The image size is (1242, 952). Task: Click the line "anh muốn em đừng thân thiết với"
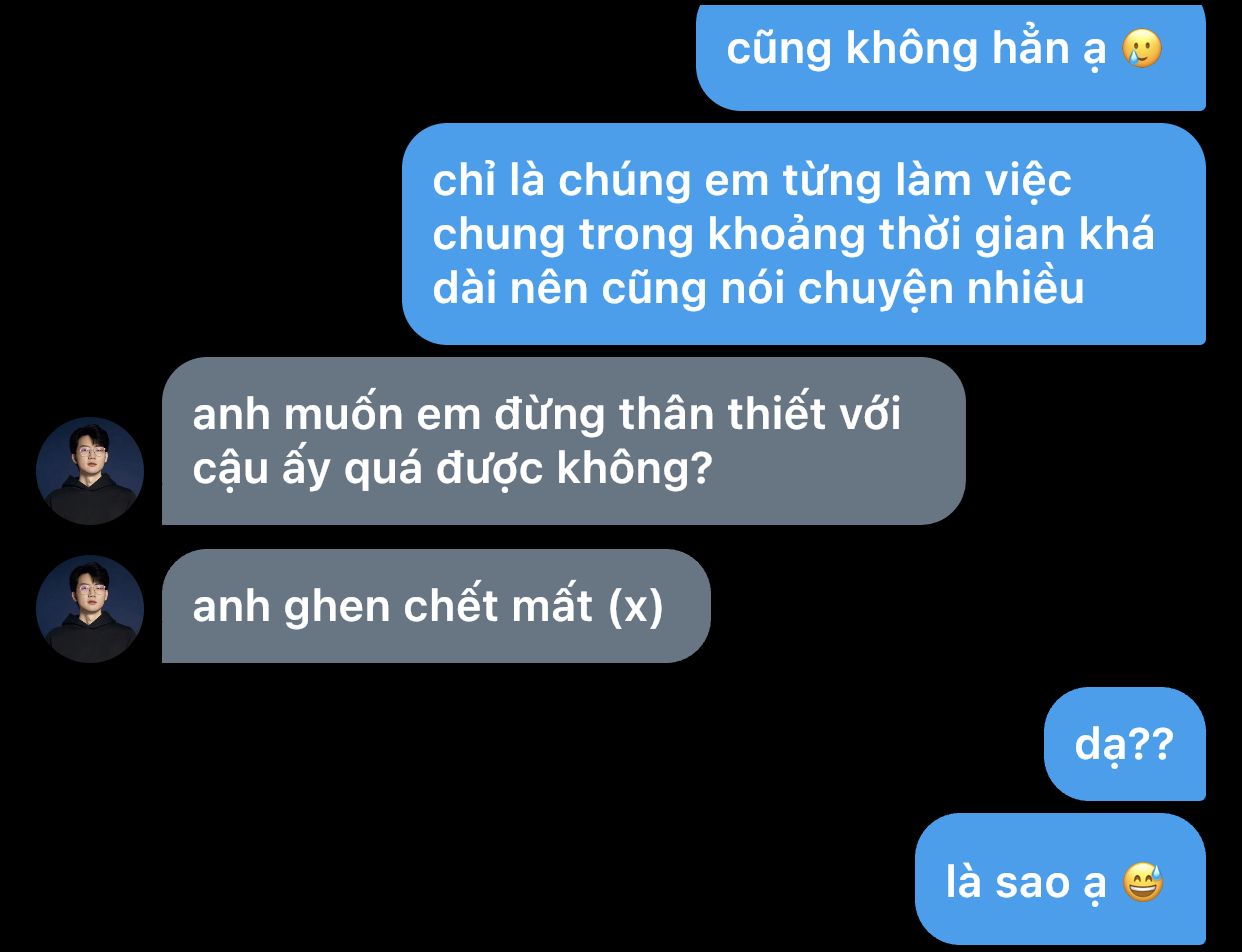pyautogui.click(x=547, y=415)
